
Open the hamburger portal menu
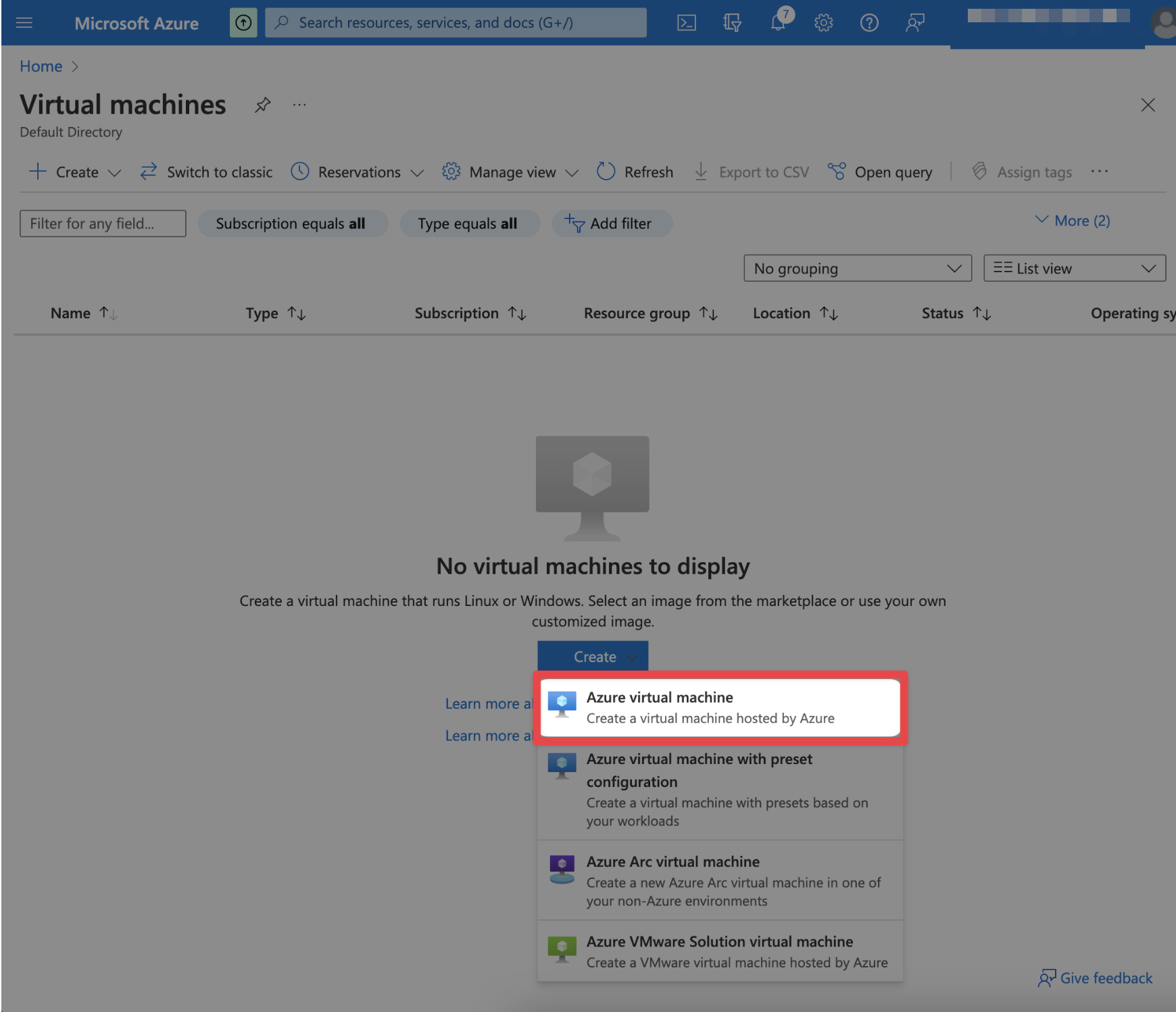click(24, 23)
